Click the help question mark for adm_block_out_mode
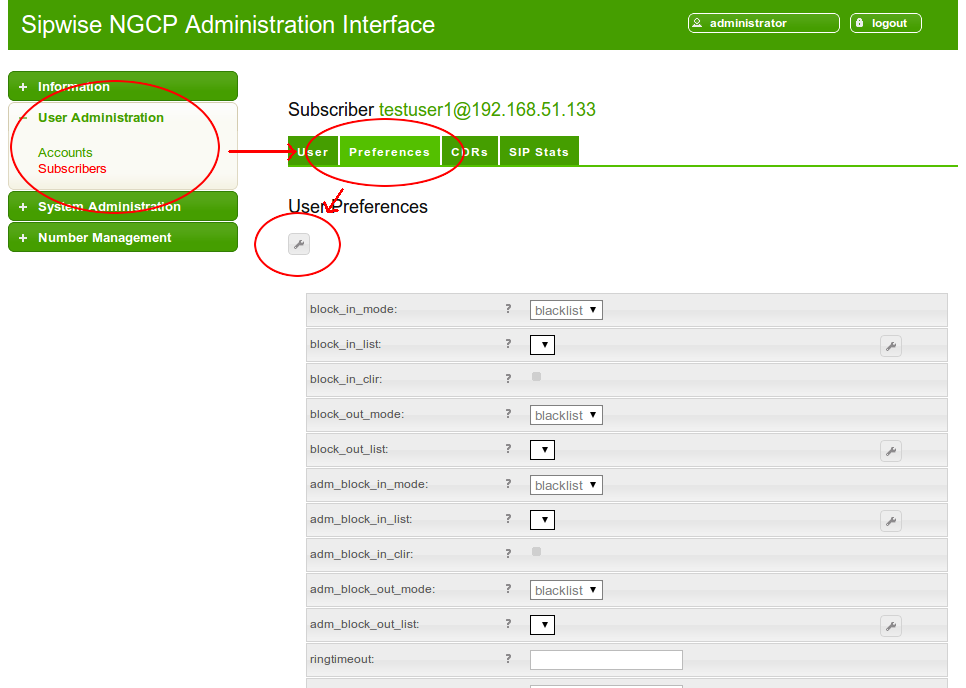This screenshot has width=966, height=688. coord(508,589)
